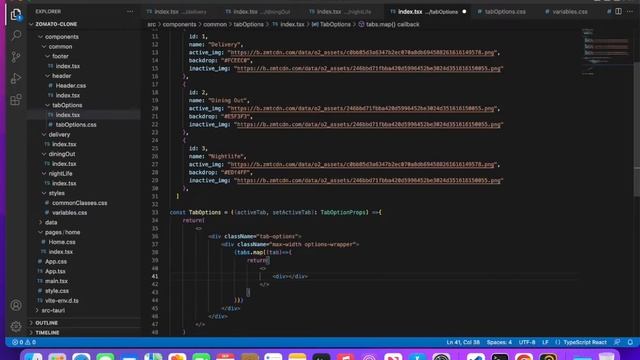
Task: Open commonClasses.css file
Action: [80, 203]
